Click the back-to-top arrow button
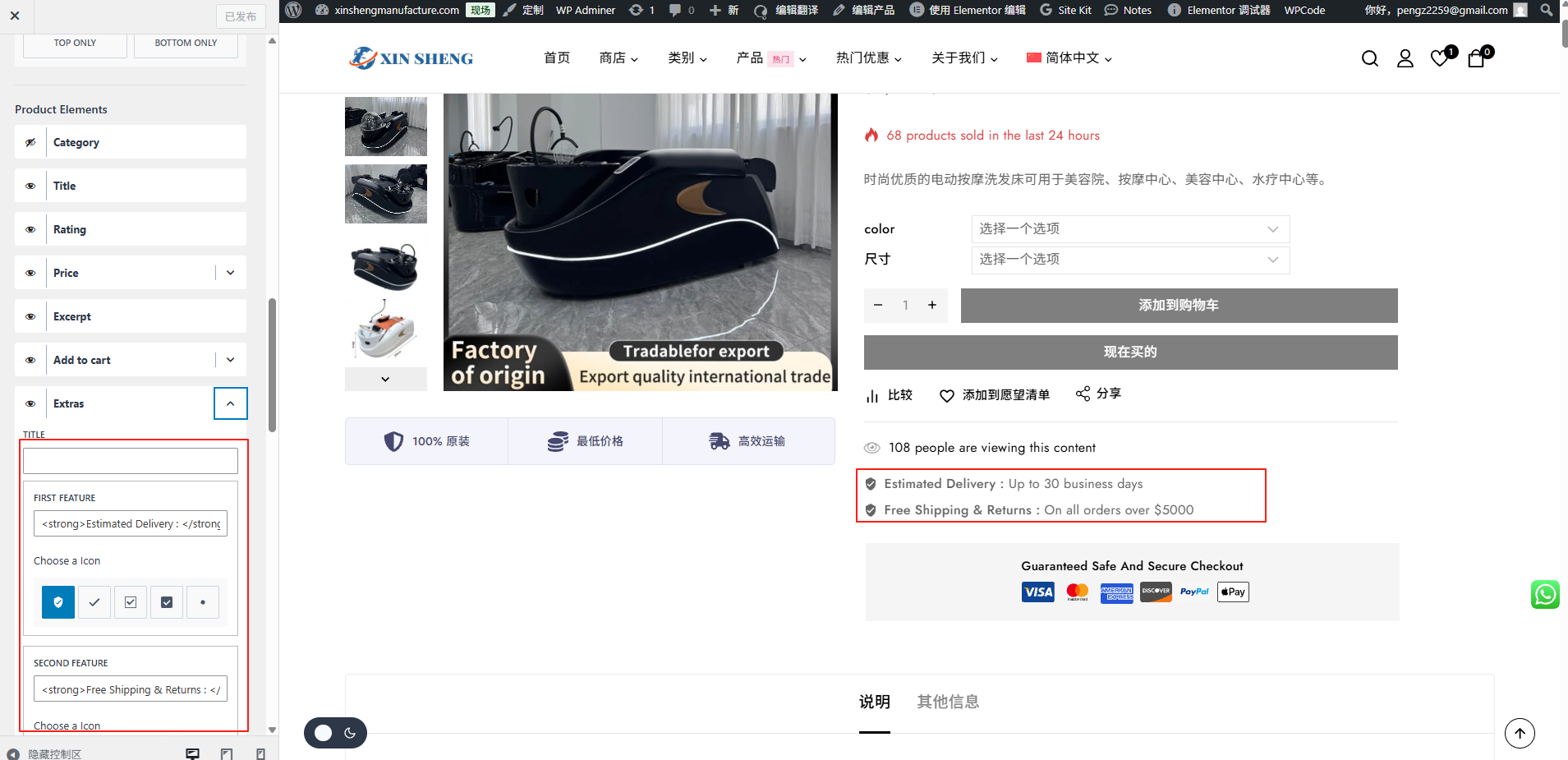Screen dimensions: 1568x760 1520,733
